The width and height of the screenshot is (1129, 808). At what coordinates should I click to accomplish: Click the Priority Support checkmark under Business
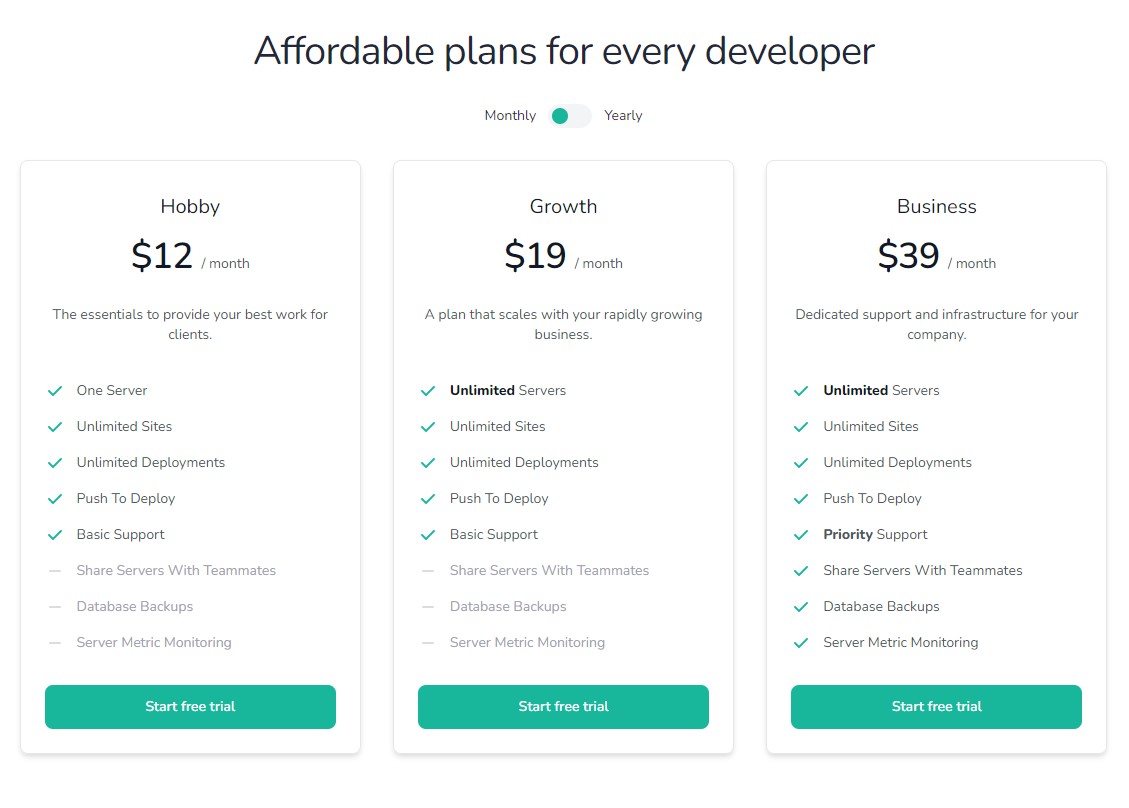[x=802, y=534]
